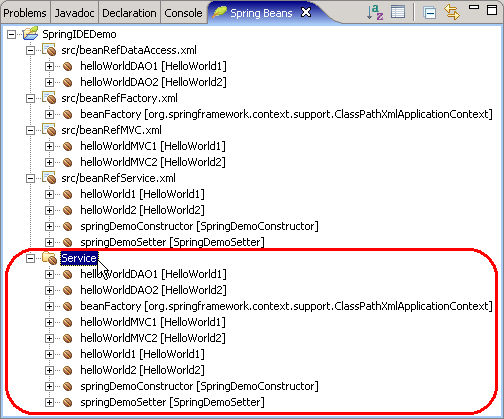Click bean icon of springDemoConstructor under Service
504x419 pixels.
coord(68,386)
